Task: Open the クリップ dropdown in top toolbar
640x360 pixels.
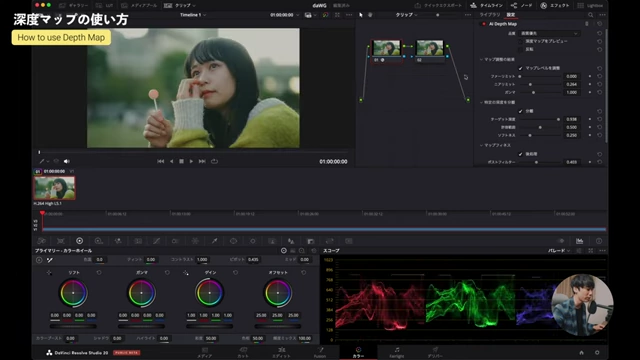Action: click(x=180, y=5)
